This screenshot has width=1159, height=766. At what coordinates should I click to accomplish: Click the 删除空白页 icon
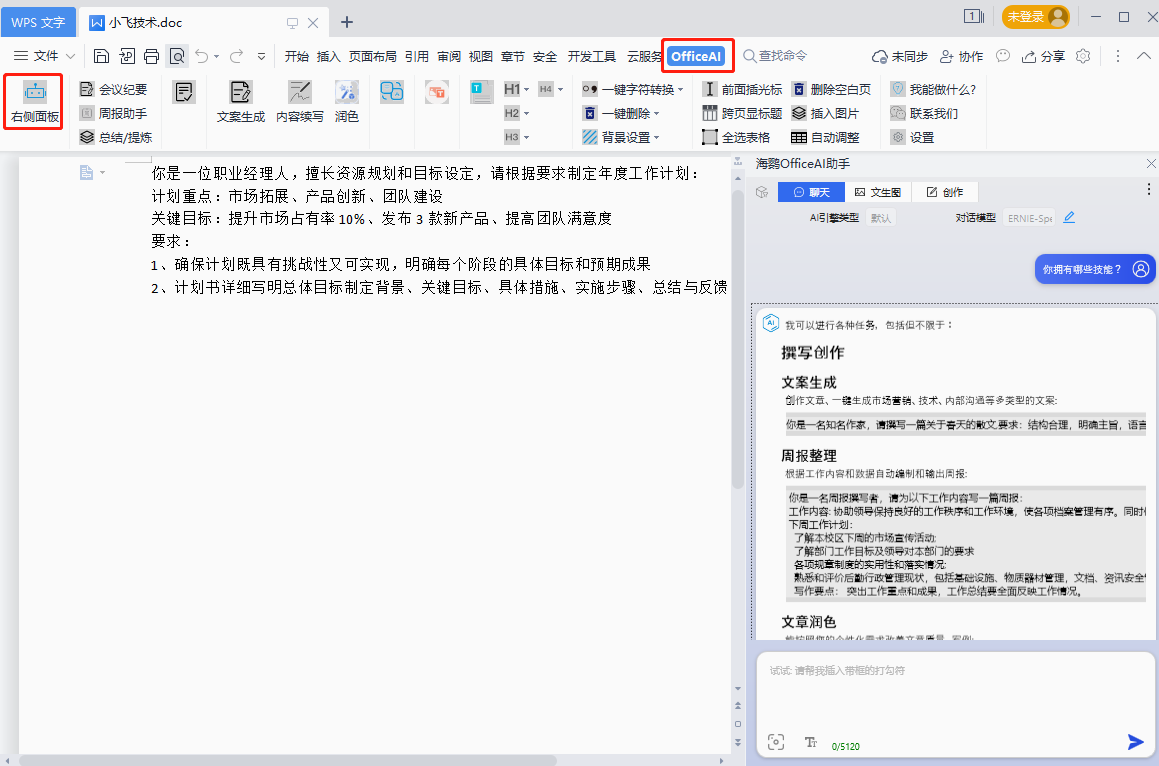830,90
